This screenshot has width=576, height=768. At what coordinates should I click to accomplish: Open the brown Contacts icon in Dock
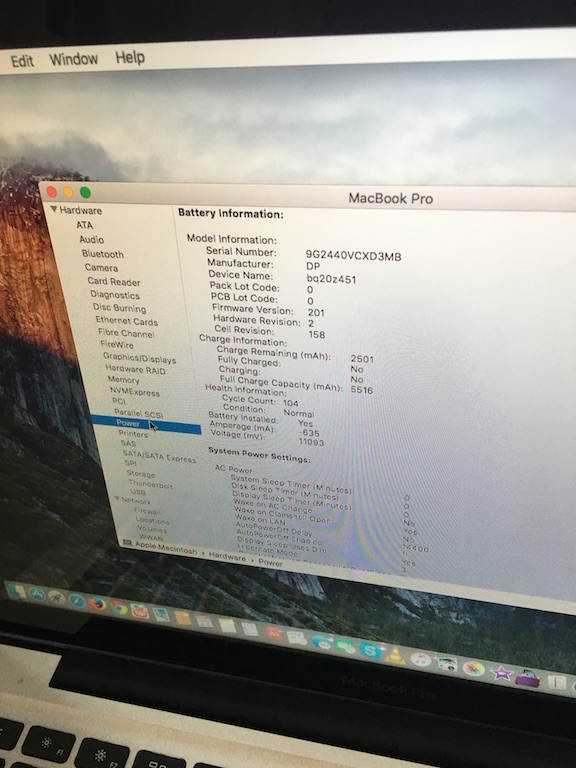tap(183, 618)
